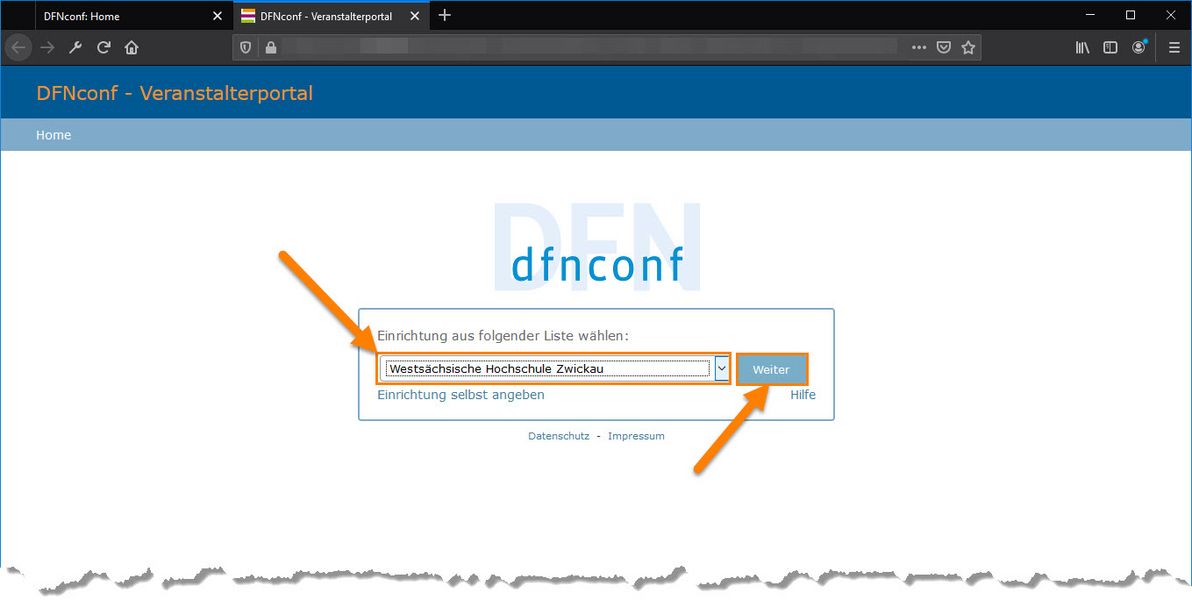The image size is (1192, 600).
Task: Open the Datenschutz link
Action: point(559,437)
